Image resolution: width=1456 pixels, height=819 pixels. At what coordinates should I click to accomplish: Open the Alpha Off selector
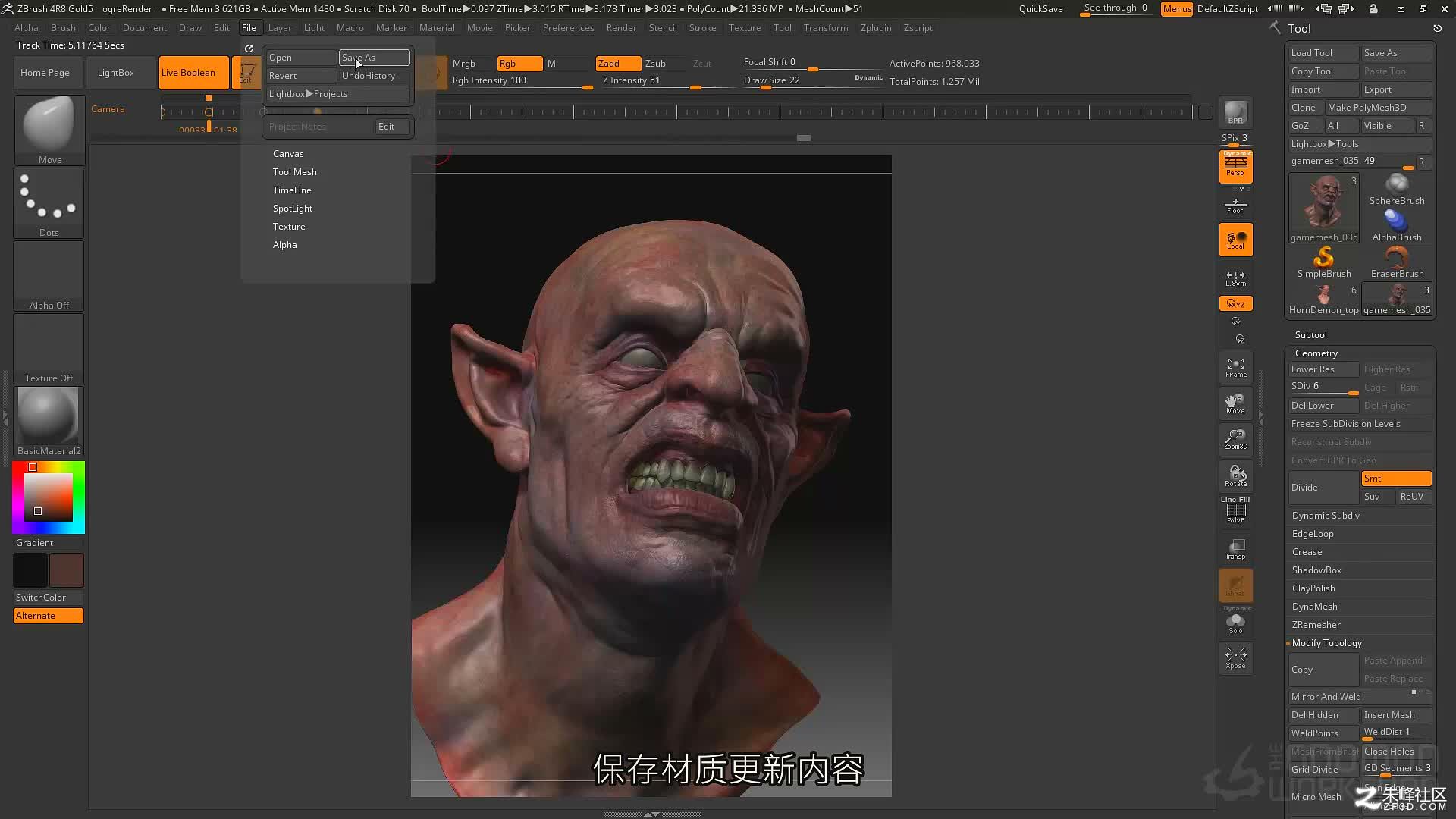(49, 276)
